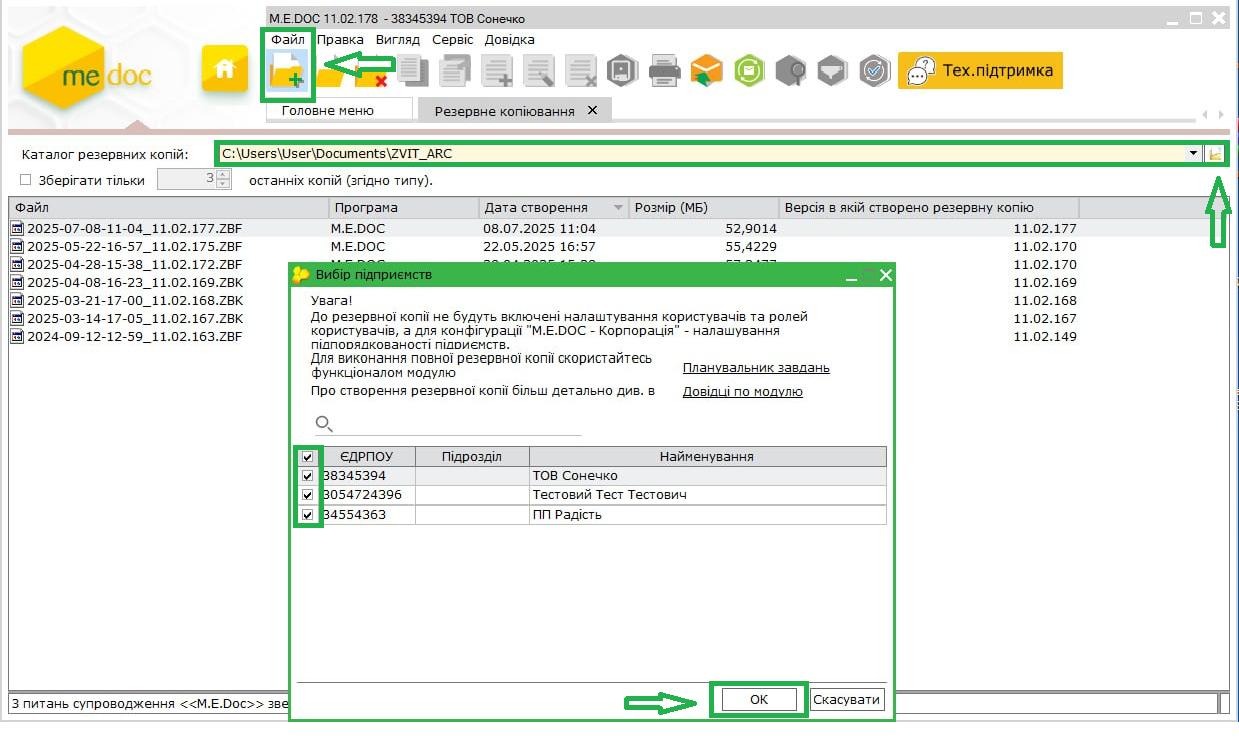1239x739 pixels.
Task: Open the 'Дата створення' column sort dropdown
Action: [618, 208]
